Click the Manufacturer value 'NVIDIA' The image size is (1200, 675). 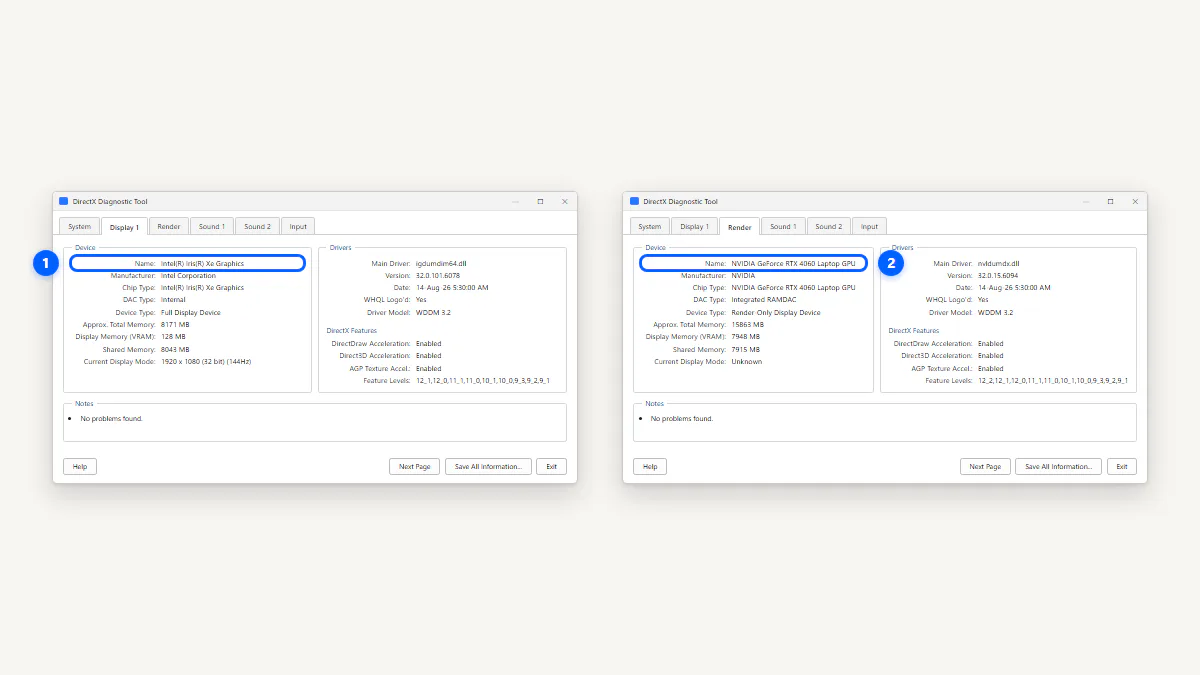pos(743,276)
